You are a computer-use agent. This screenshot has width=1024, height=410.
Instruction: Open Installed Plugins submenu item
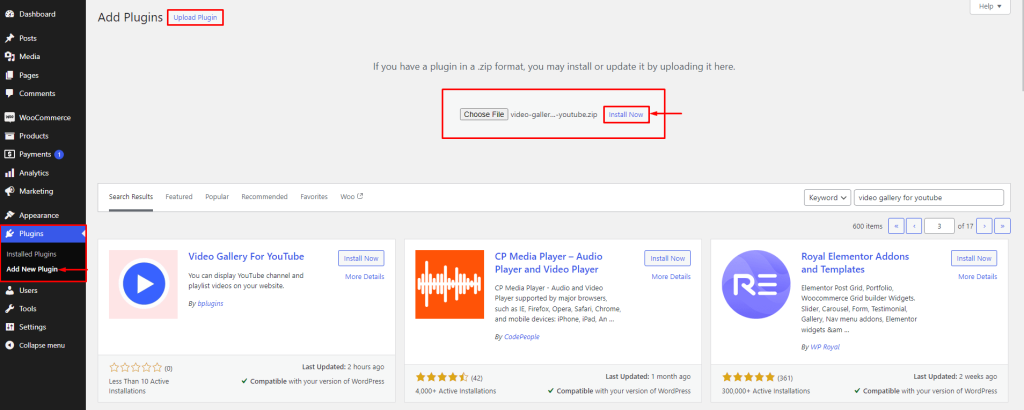[31, 254]
